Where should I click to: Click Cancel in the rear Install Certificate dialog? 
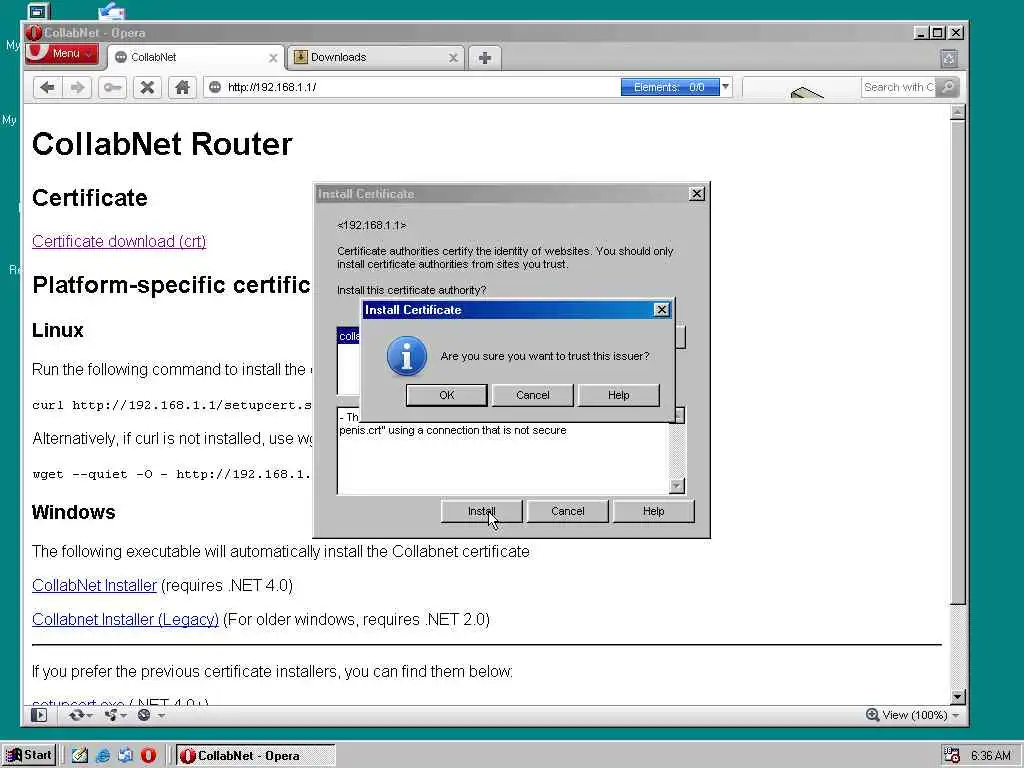tap(568, 511)
